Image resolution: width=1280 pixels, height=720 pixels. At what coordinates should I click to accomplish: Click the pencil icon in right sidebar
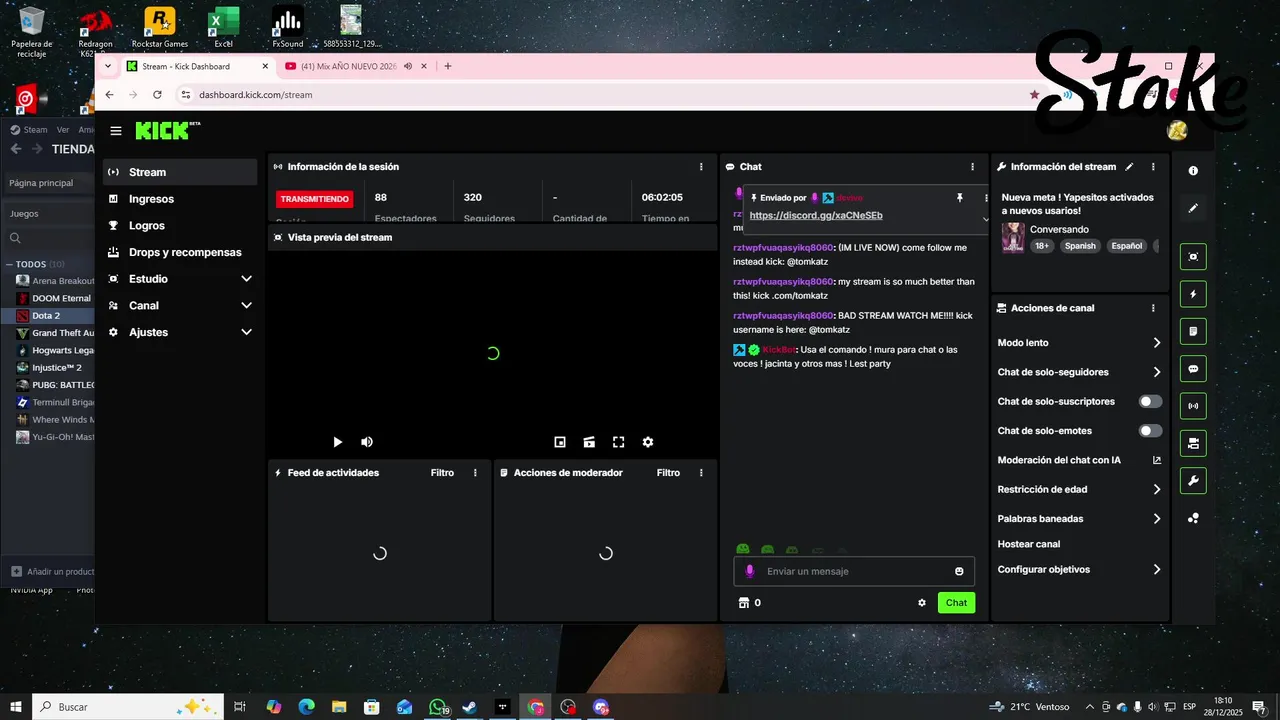(x=1193, y=208)
